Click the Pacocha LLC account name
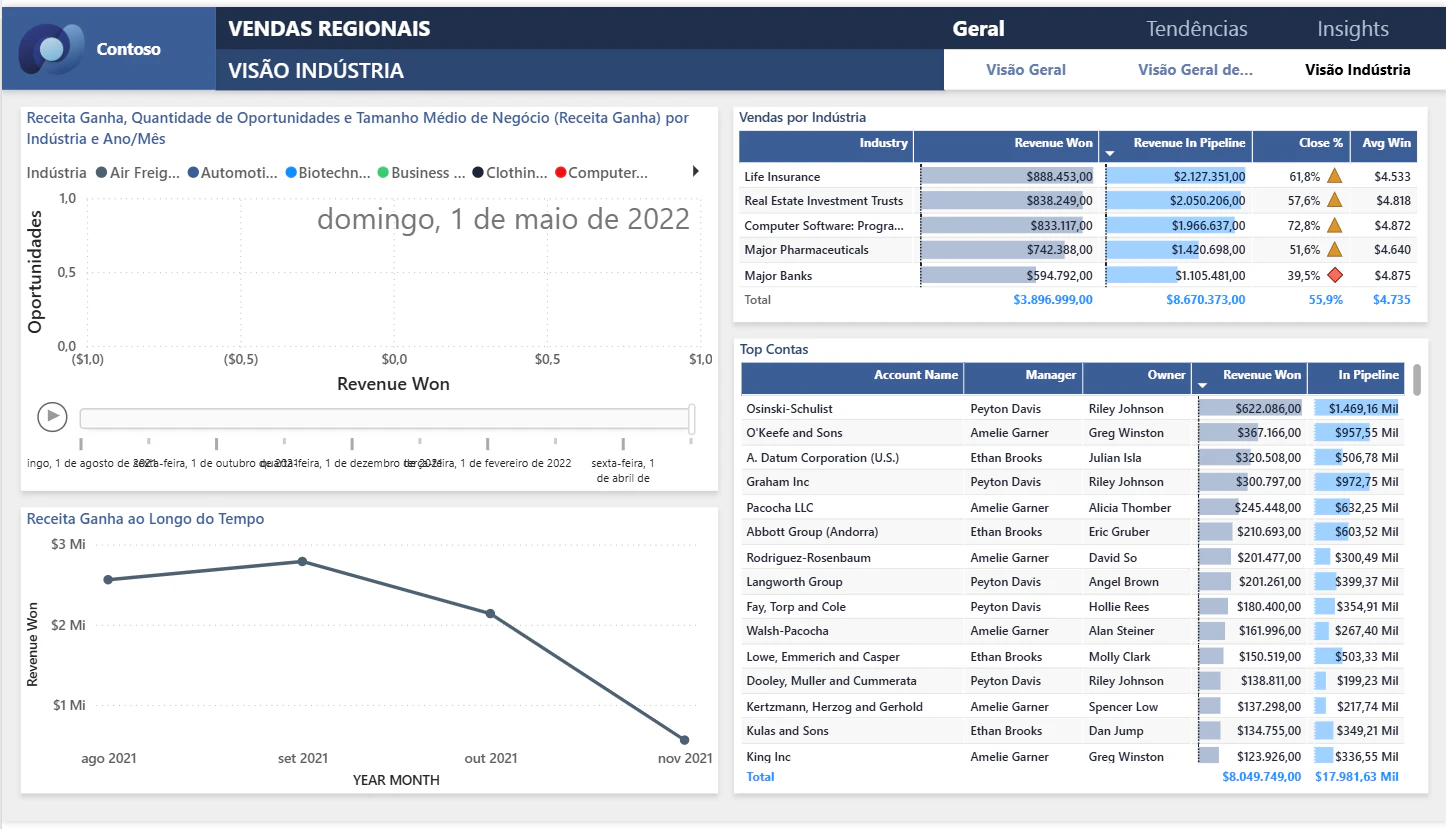The image size is (1446, 829). pos(780,507)
